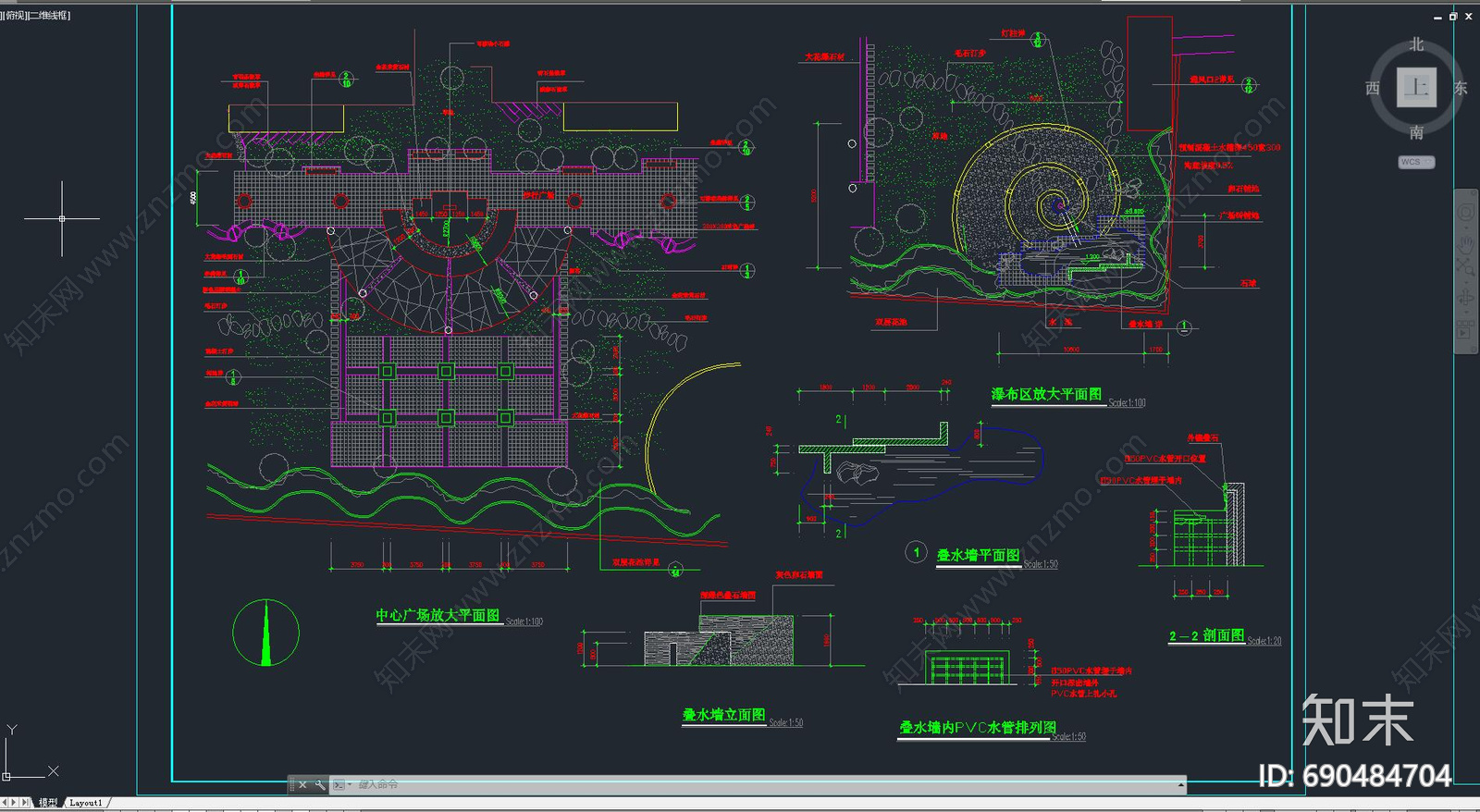The image size is (1480, 812).
Task: Click the command line drag grip handle
Action: pos(292,784)
